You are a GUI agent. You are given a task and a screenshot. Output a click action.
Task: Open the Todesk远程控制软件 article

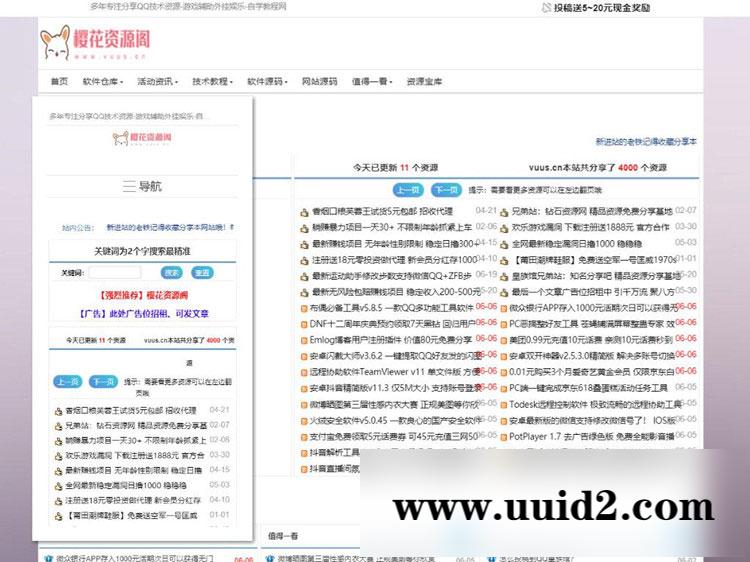596,405
